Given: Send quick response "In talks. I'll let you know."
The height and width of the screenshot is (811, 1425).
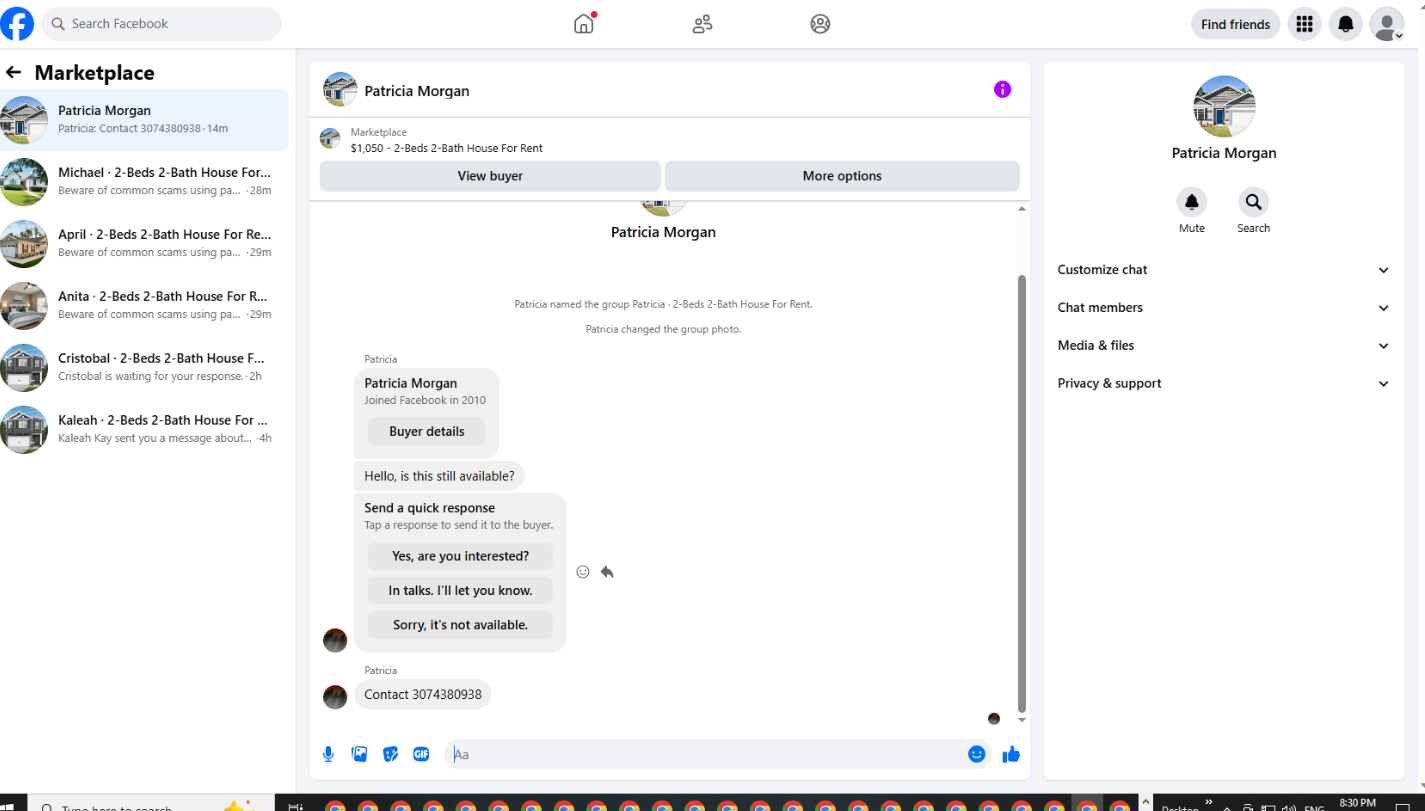Looking at the screenshot, I should tap(461, 591).
